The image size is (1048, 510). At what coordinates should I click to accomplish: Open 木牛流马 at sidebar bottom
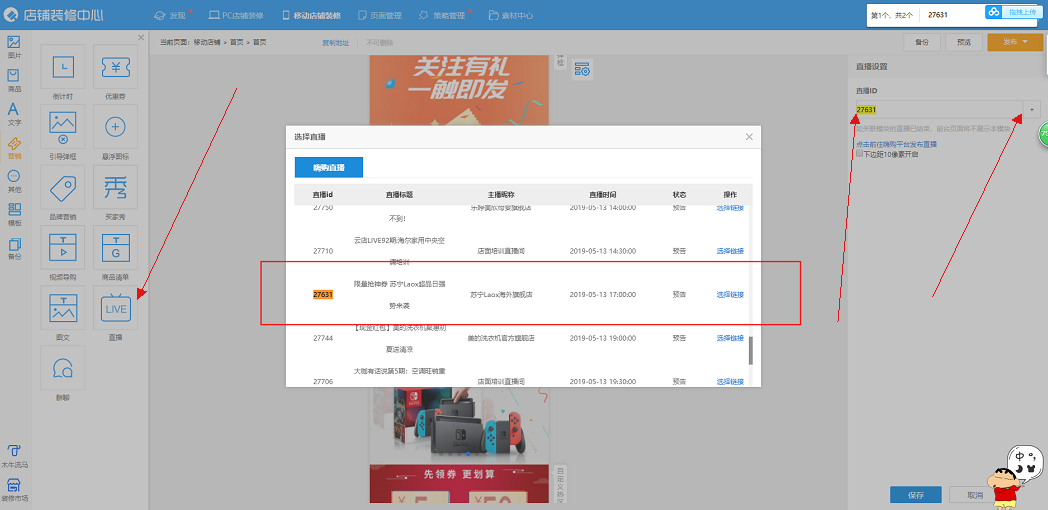[14, 456]
